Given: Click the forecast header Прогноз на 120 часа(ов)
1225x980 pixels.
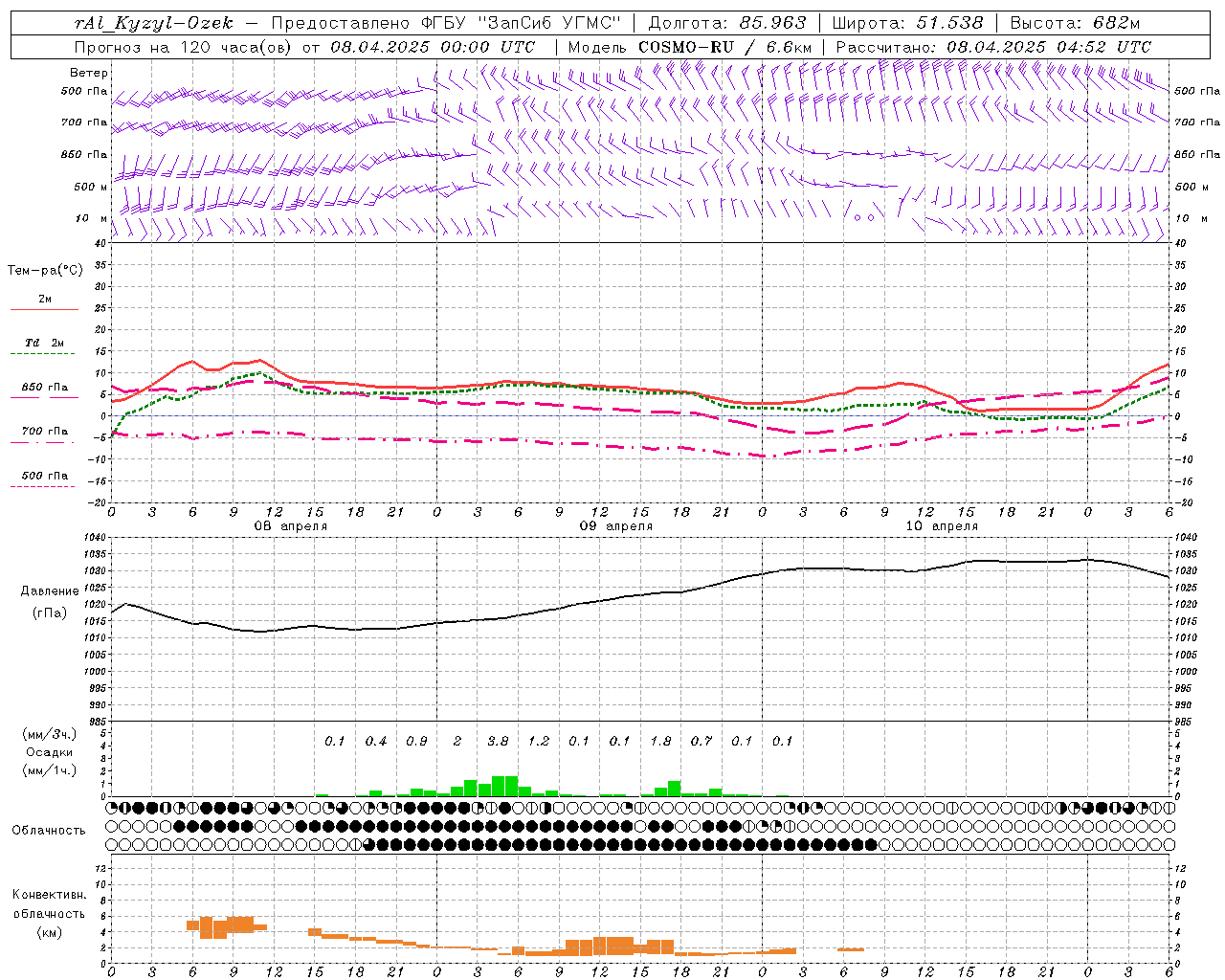Looking at the screenshot, I should [184, 47].
